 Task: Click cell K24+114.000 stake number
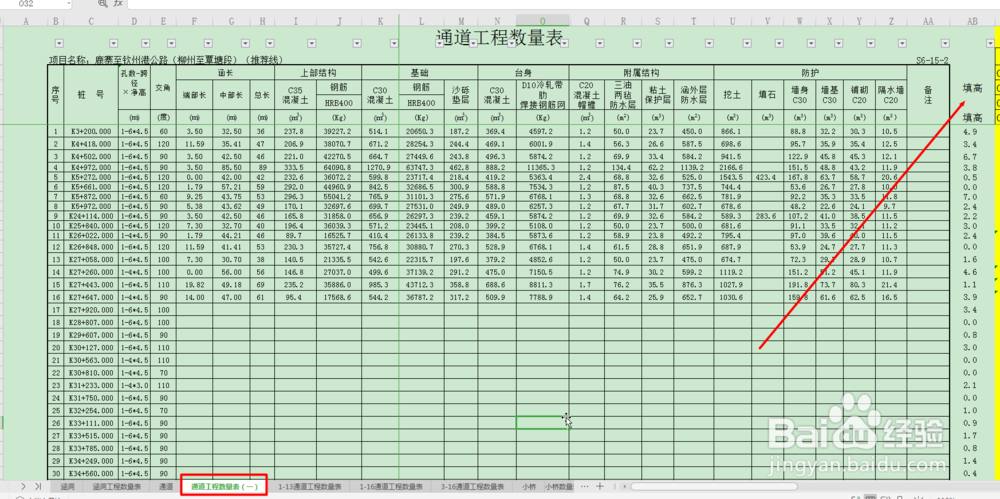(91, 216)
